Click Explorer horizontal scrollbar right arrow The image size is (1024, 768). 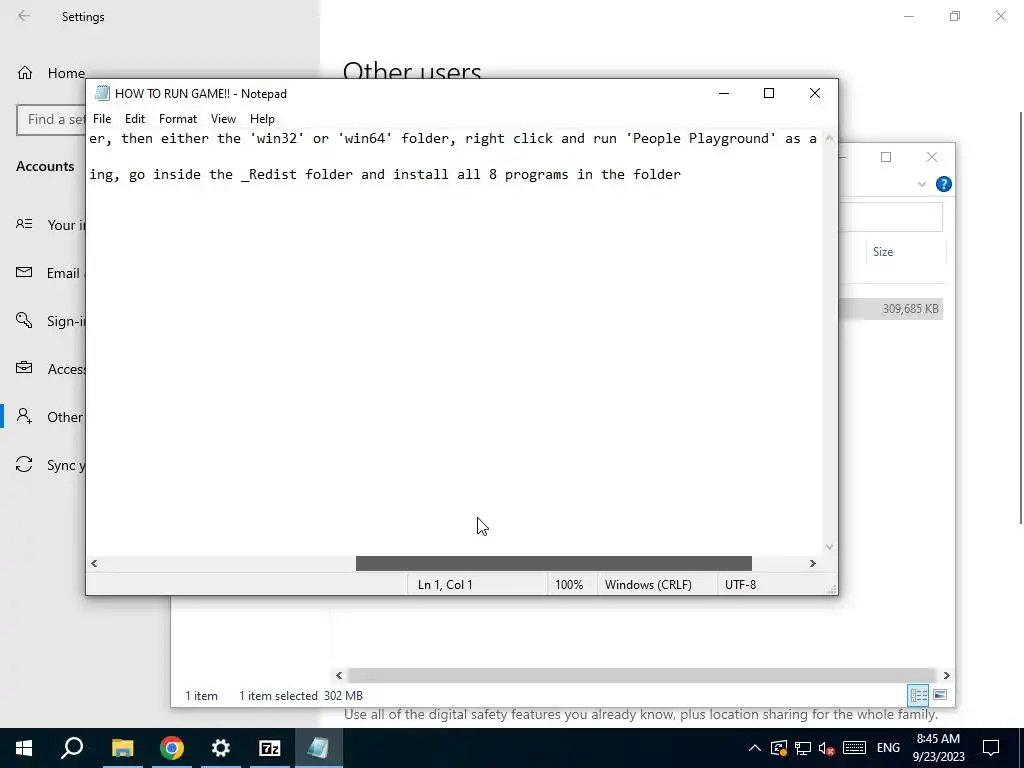[946, 675]
